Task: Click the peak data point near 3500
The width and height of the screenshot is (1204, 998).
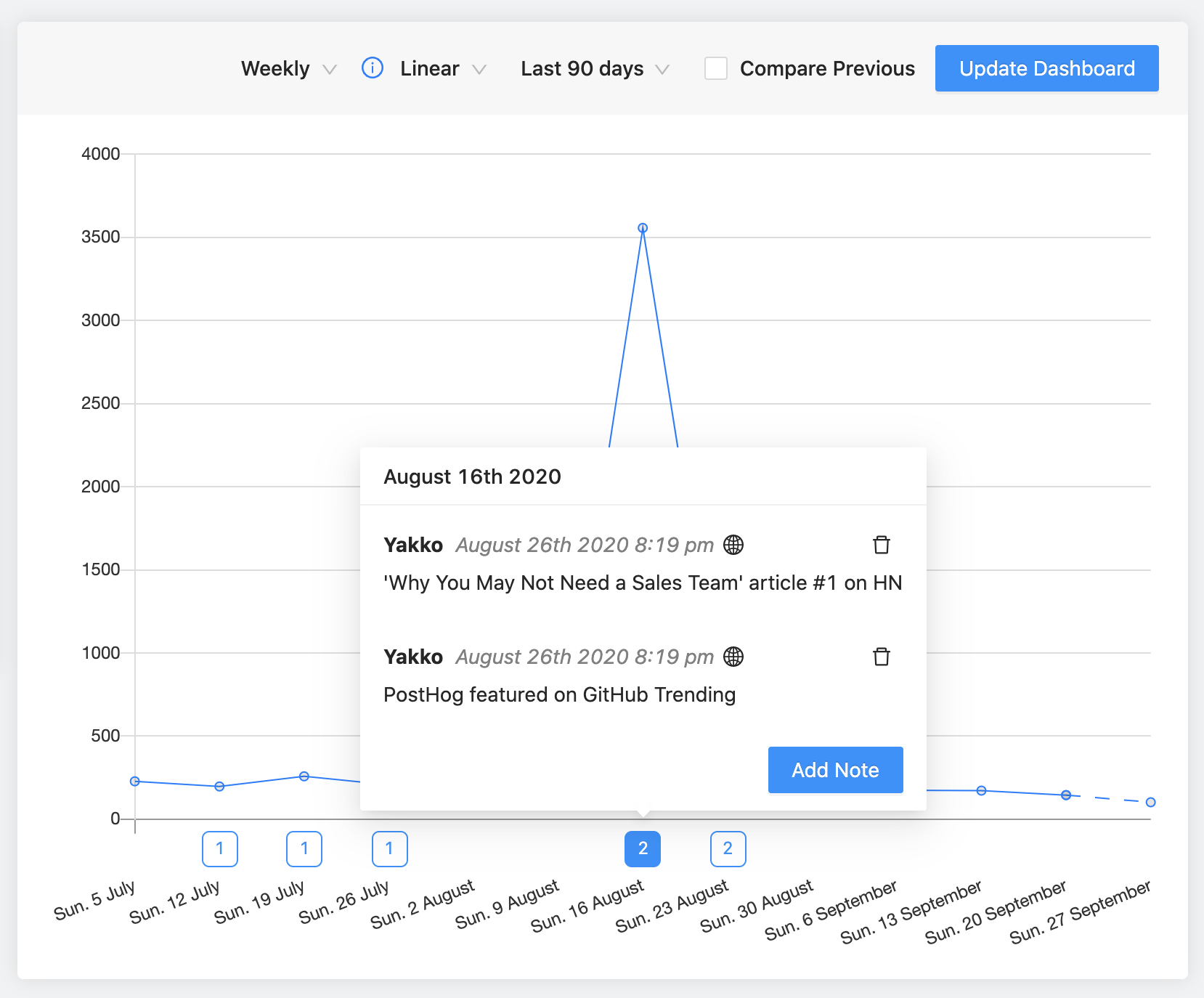Action: (x=643, y=228)
